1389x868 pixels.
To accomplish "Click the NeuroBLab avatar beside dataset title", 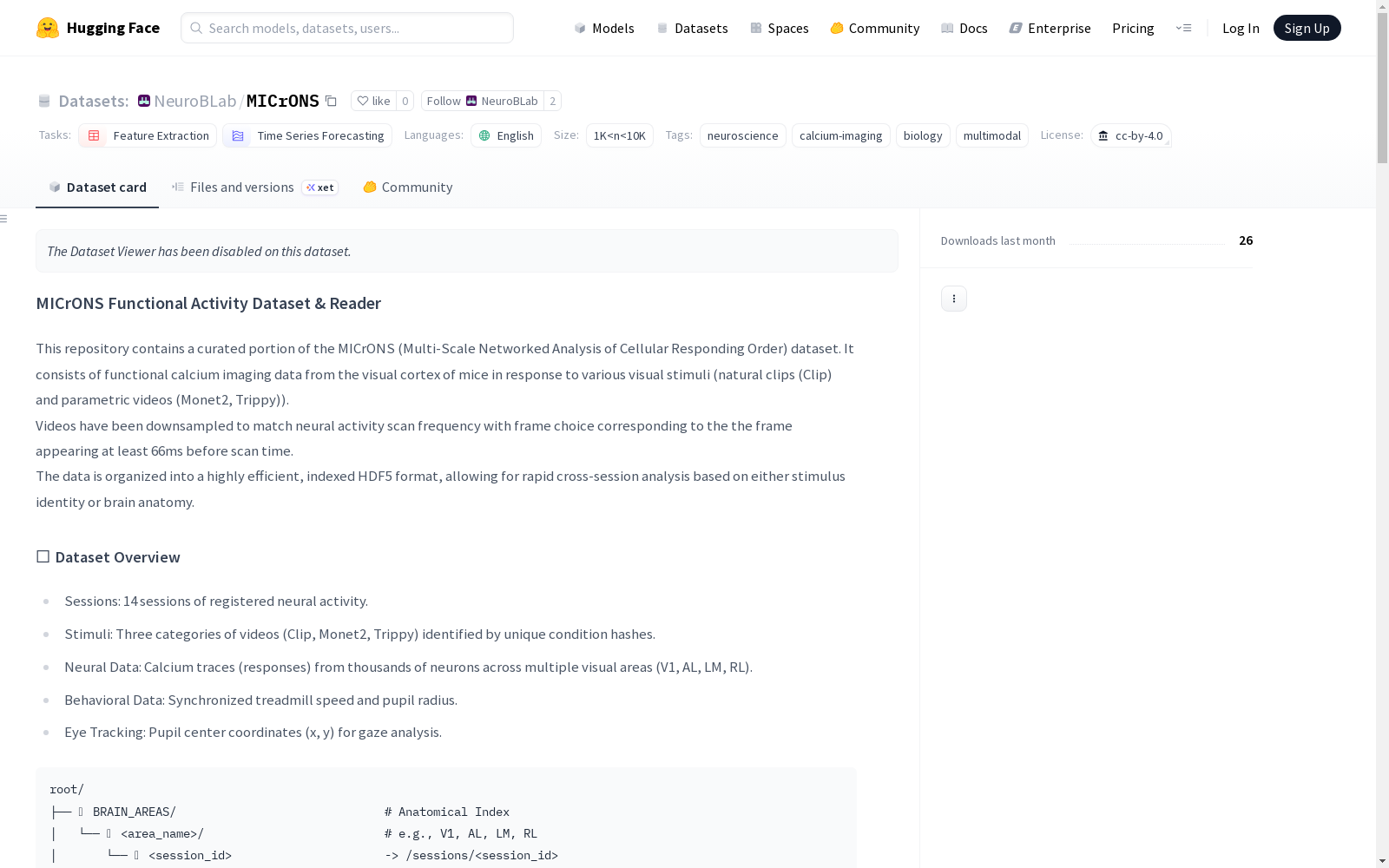I will point(144,101).
